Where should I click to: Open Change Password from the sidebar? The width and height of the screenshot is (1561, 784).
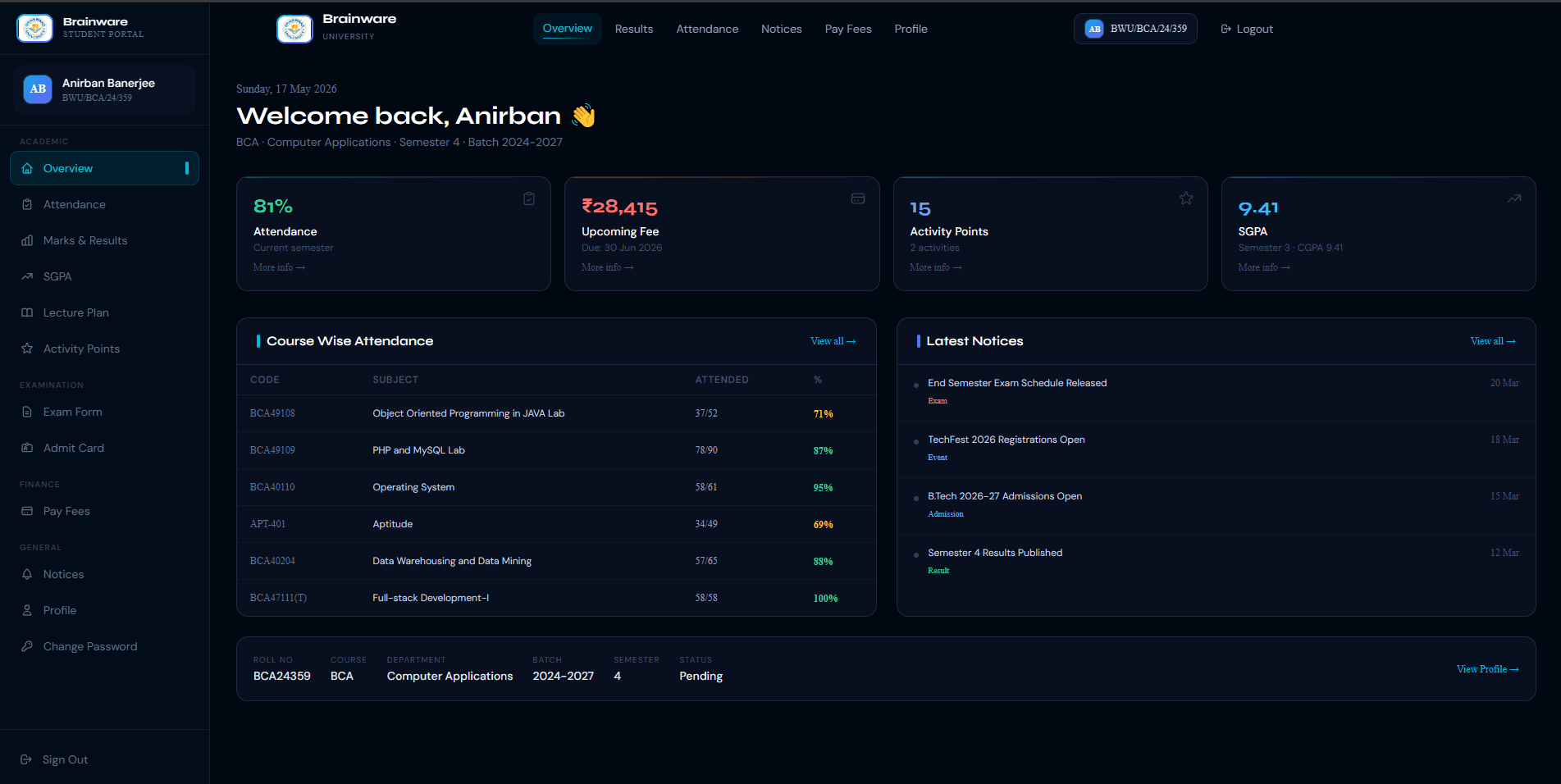point(104,646)
